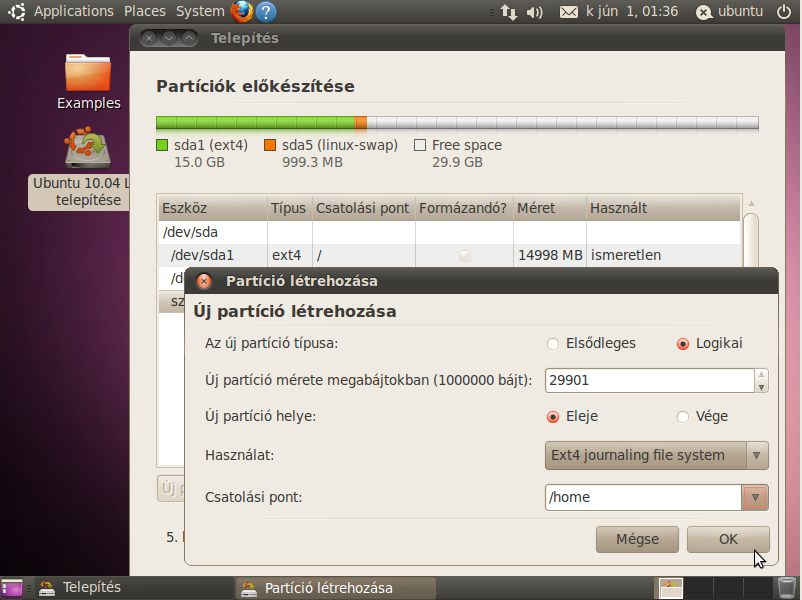Click the Show Desktop icon in bottom-left

coord(12,588)
